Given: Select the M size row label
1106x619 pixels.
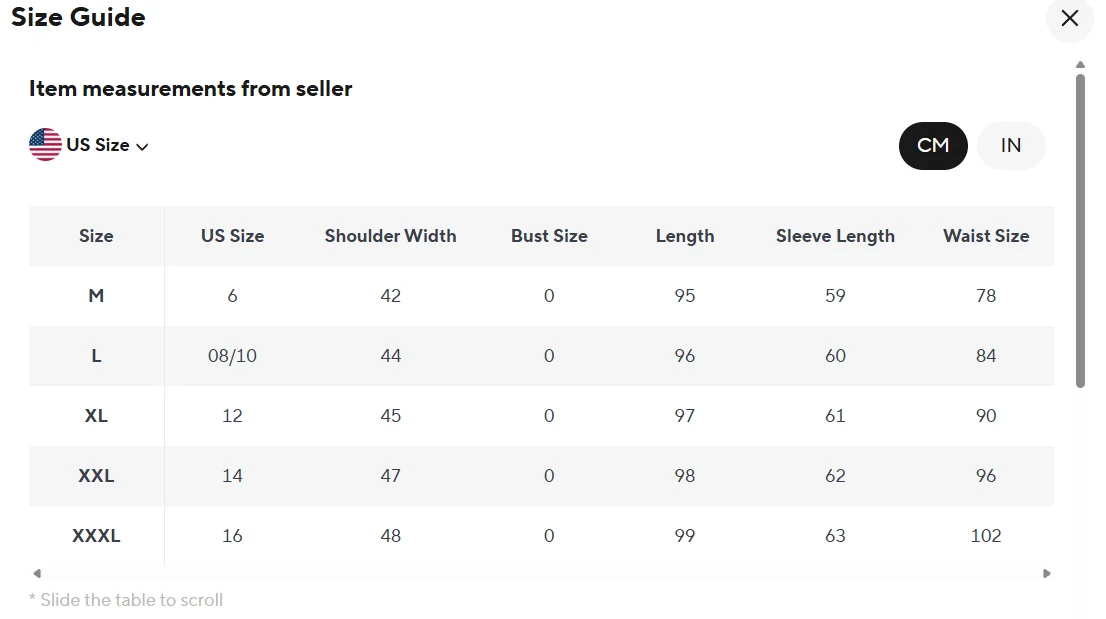Looking at the screenshot, I should click(x=96, y=296).
